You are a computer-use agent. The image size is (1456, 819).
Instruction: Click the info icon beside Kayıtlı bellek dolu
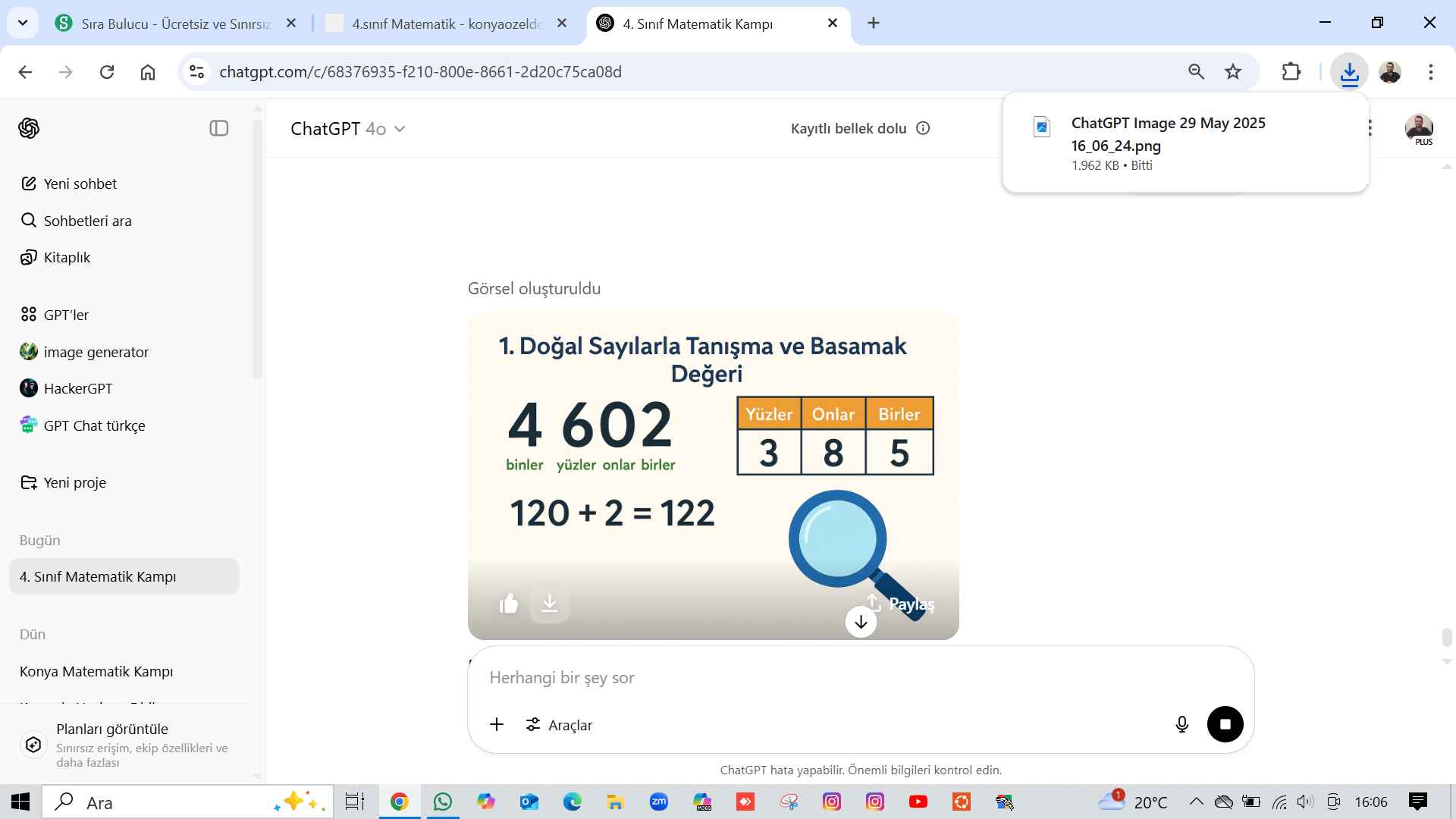(x=923, y=128)
